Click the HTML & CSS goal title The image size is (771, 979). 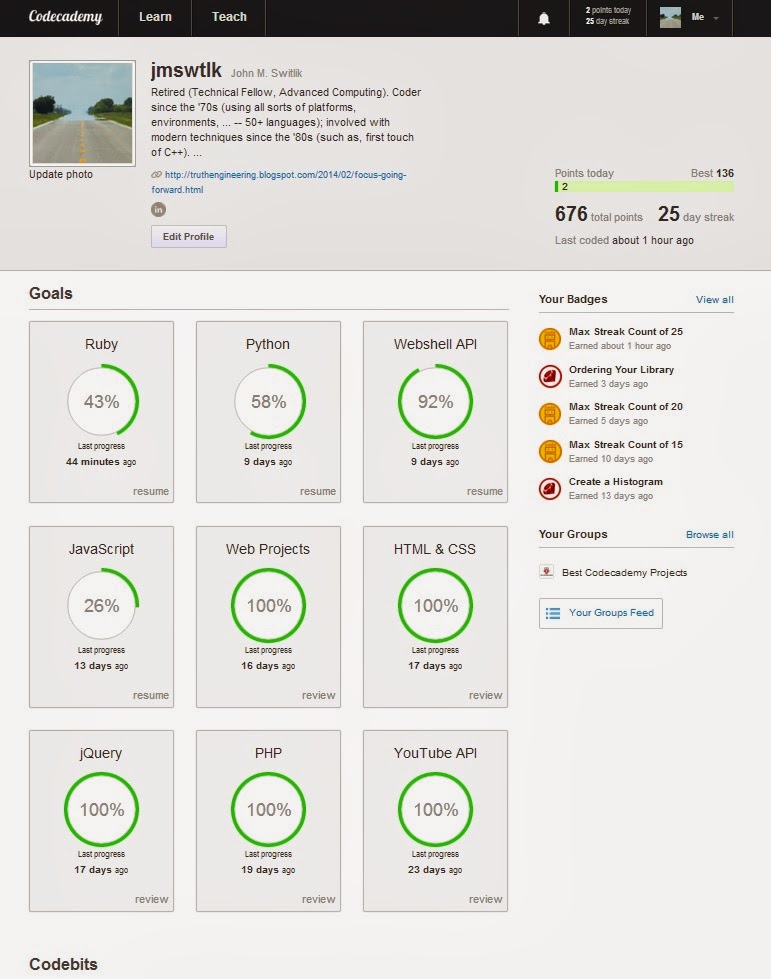[435, 549]
